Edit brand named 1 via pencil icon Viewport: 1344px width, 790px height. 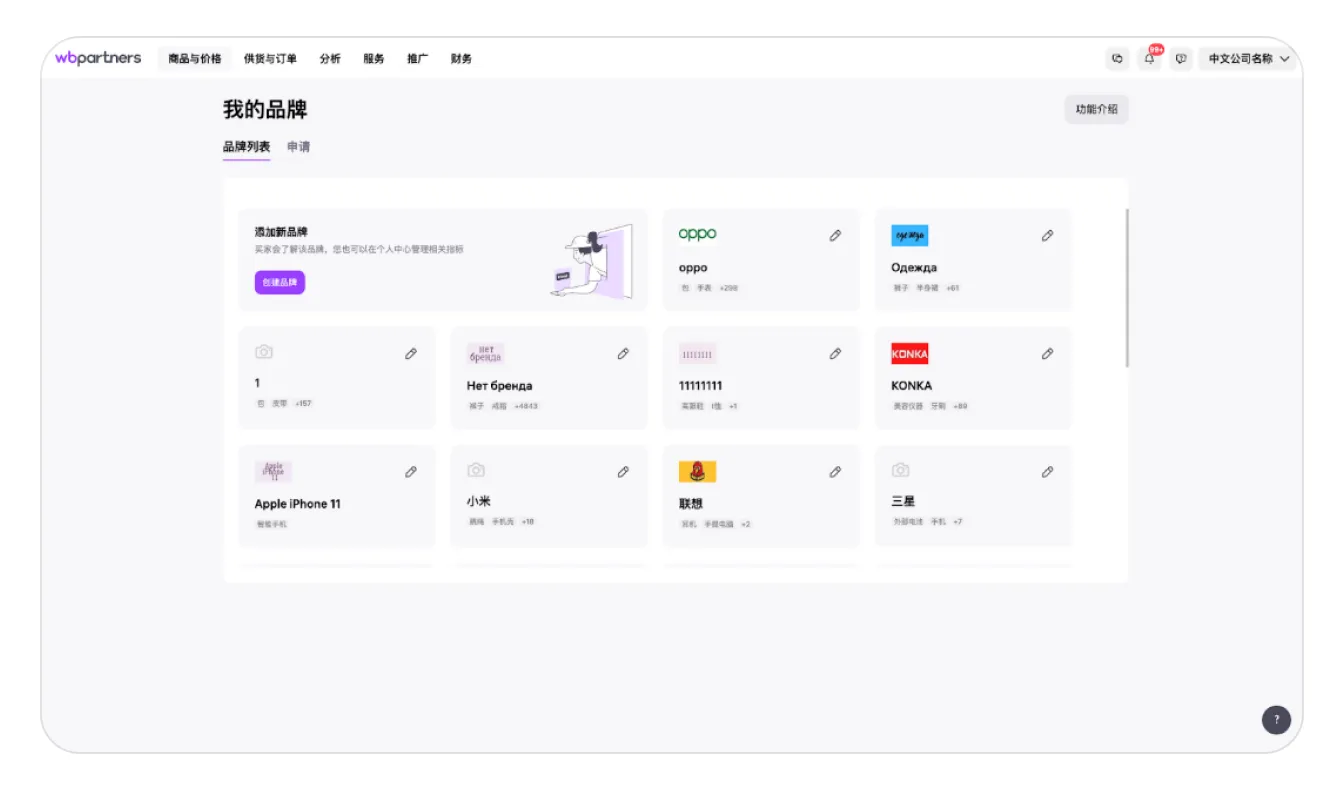(x=411, y=354)
